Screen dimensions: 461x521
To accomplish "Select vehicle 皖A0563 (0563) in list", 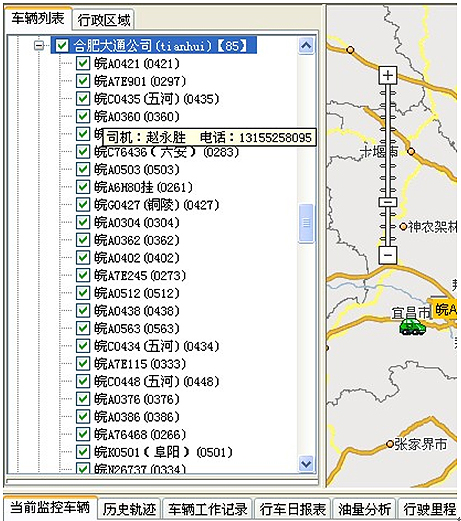I will tap(137, 329).
